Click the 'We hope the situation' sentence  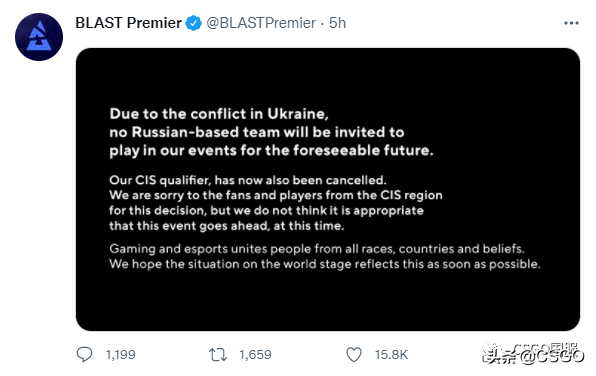(x=325, y=264)
